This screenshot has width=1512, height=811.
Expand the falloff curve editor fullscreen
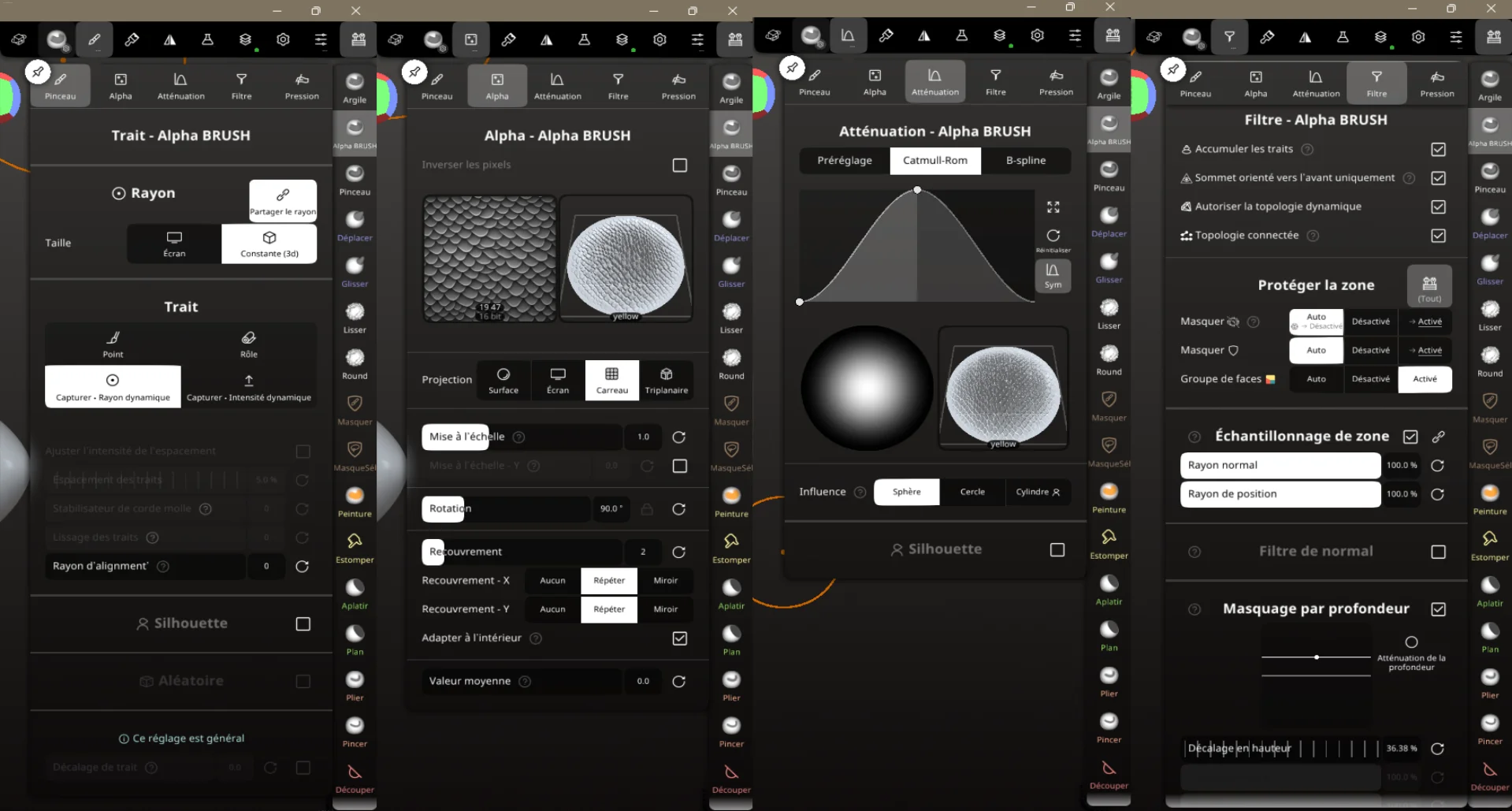1053,207
